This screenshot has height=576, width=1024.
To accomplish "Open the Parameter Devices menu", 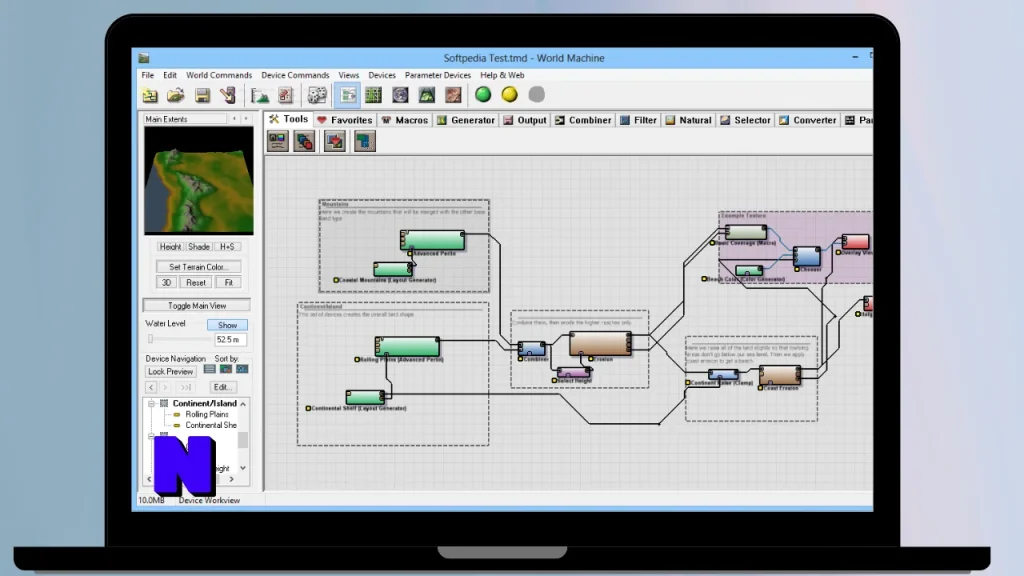I will (x=438, y=75).
